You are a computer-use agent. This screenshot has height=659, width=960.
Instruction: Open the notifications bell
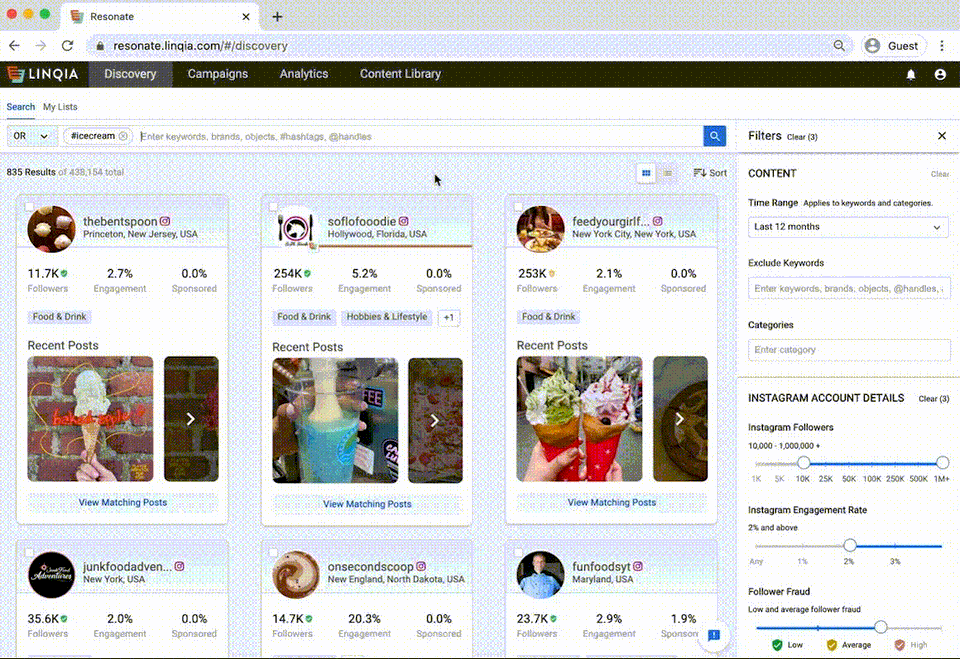coord(911,74)
